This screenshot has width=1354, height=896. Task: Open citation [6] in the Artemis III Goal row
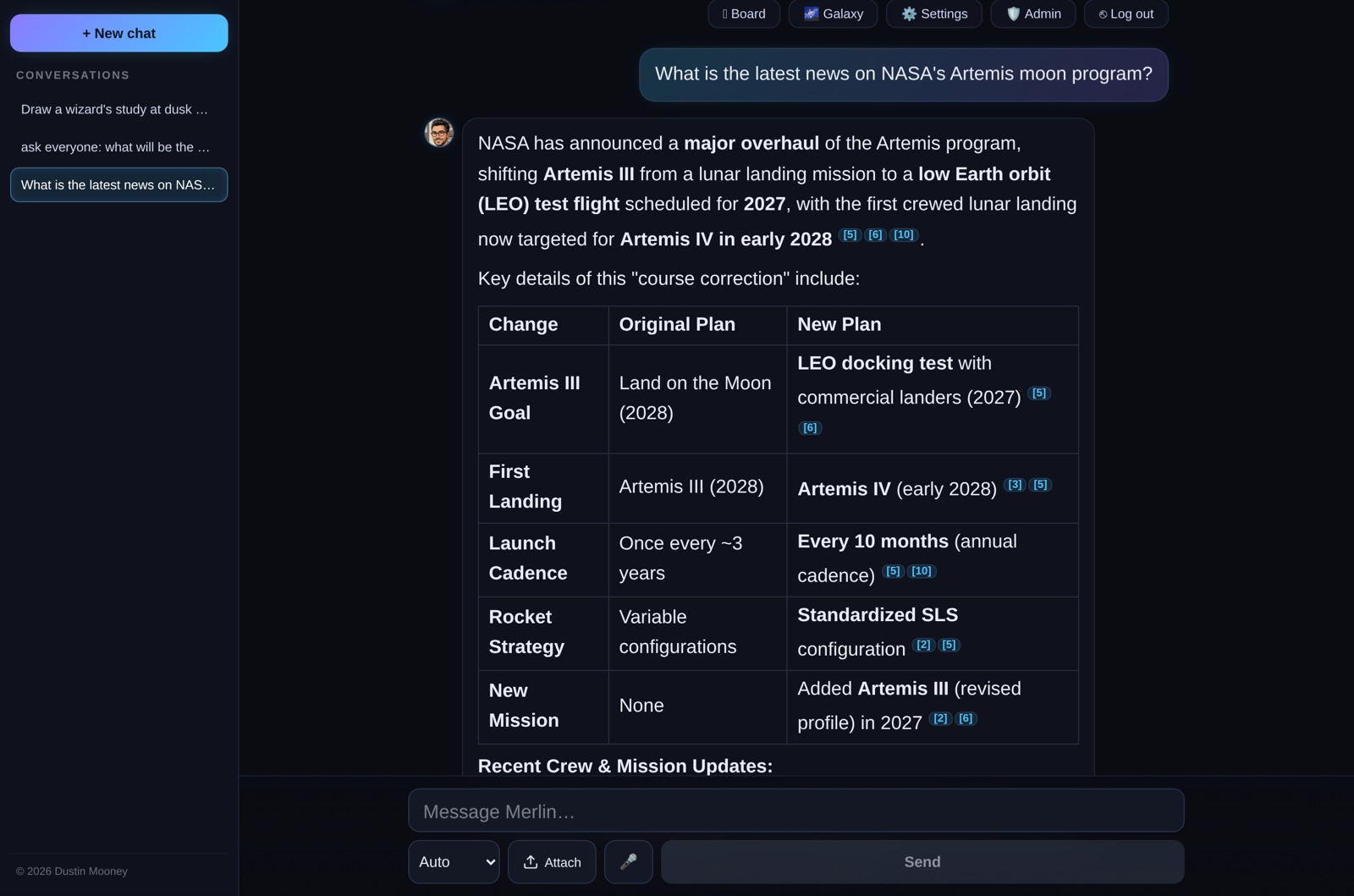coord(810,427)
